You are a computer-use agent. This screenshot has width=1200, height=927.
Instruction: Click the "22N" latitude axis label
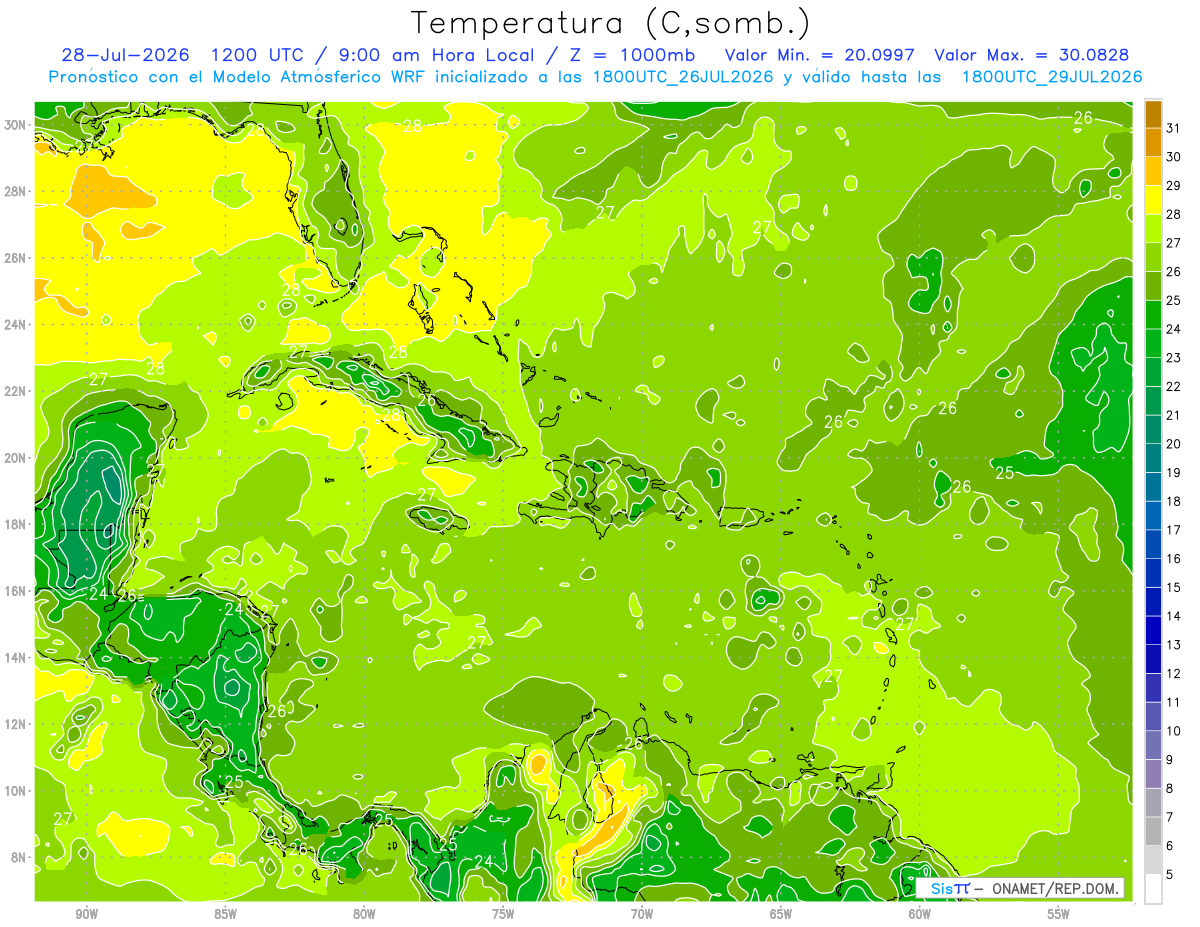pos(15,391)
